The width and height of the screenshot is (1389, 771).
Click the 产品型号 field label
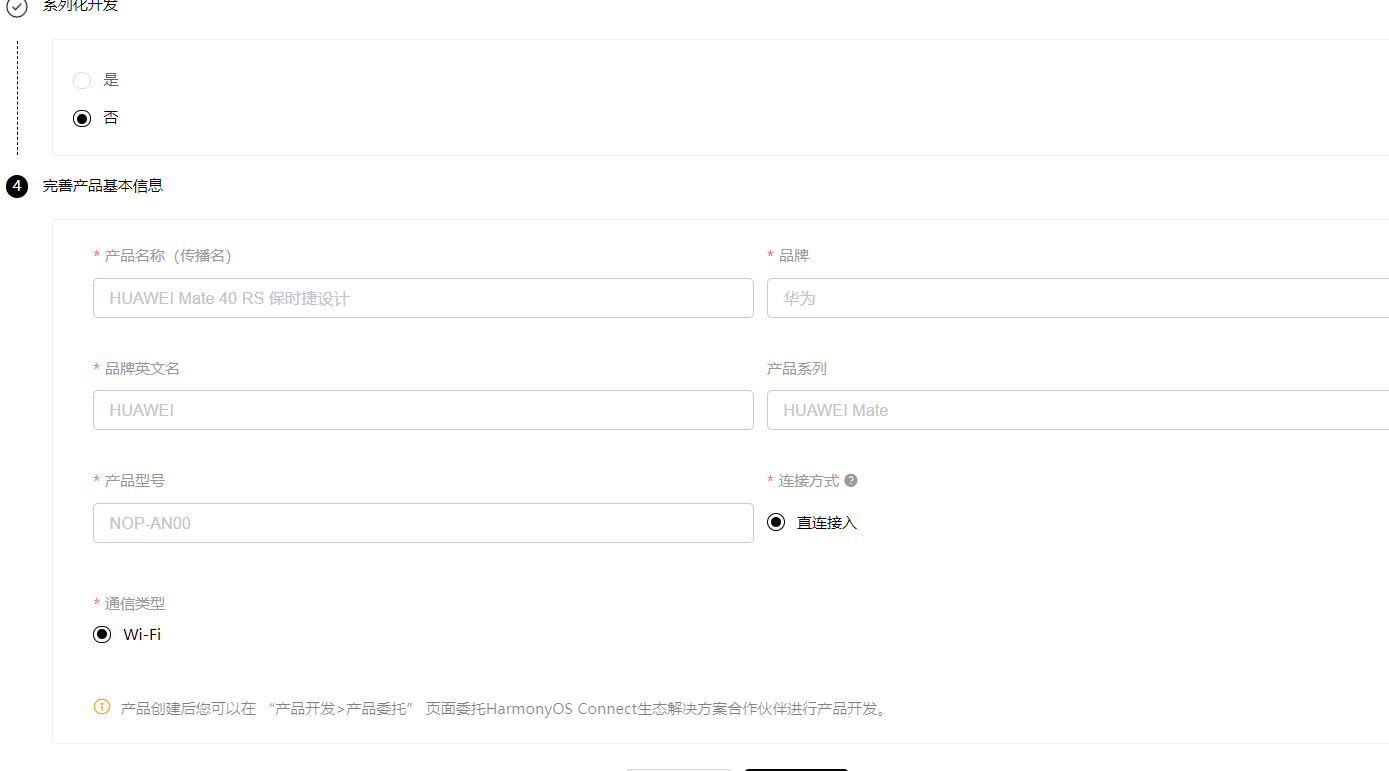point(135,481)
